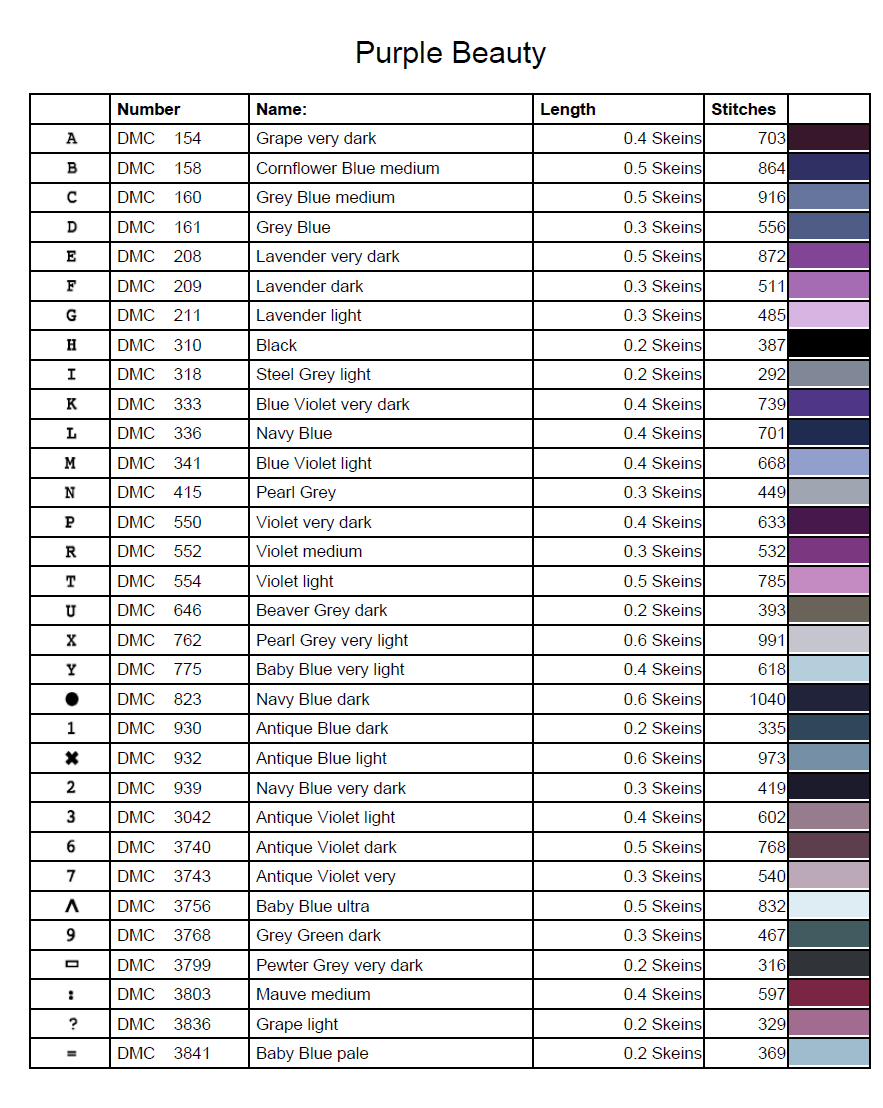Viewport: 883px width, 1108px height.
Task: Click the Violet light color swatch
Action: 829,581
